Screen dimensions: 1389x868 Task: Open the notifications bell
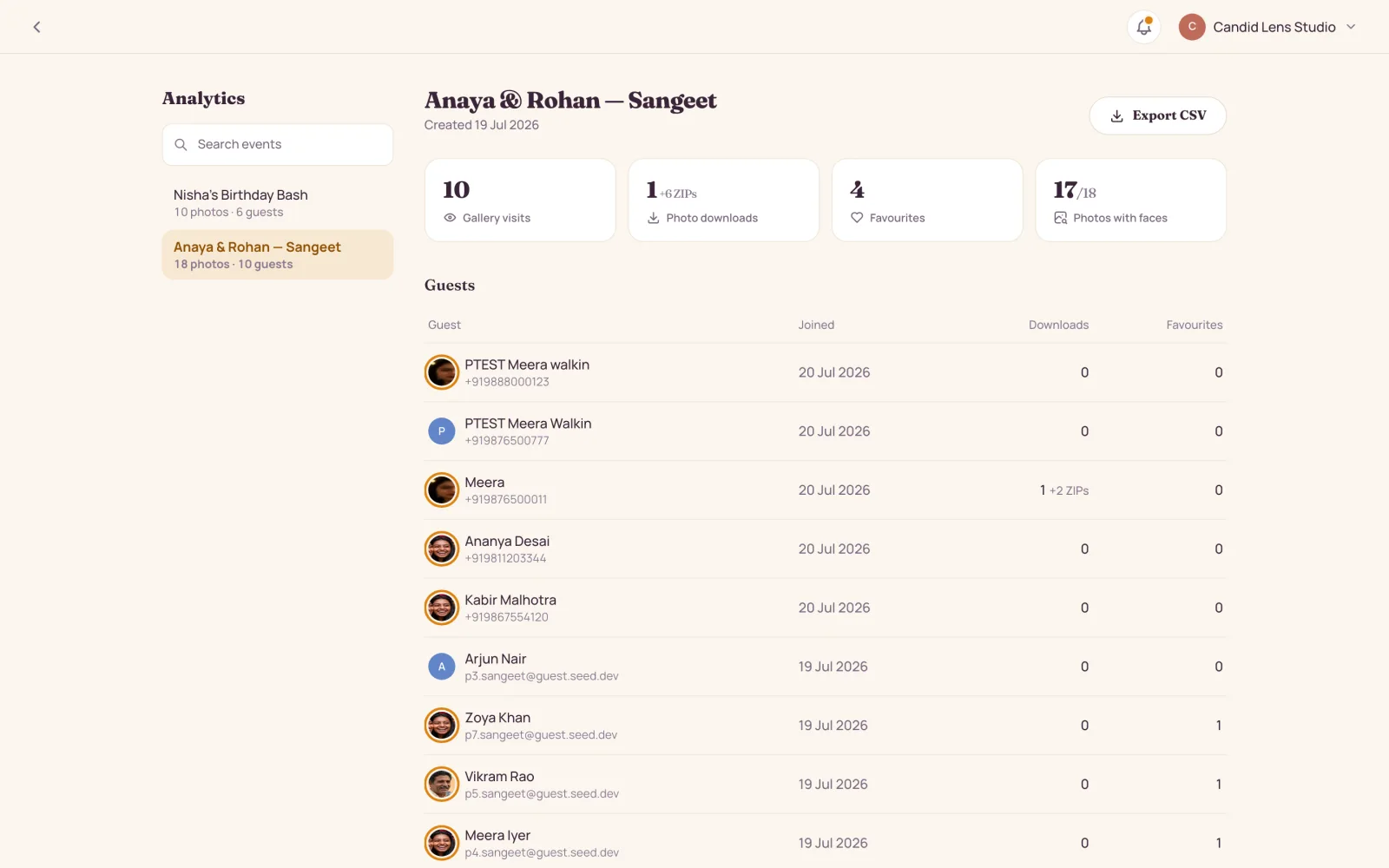coord(1143,27)
